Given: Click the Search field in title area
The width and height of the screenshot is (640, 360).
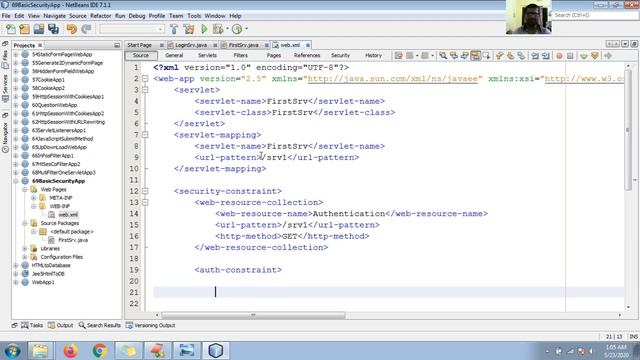Looking at the screenshot, I should pos(594,15).
